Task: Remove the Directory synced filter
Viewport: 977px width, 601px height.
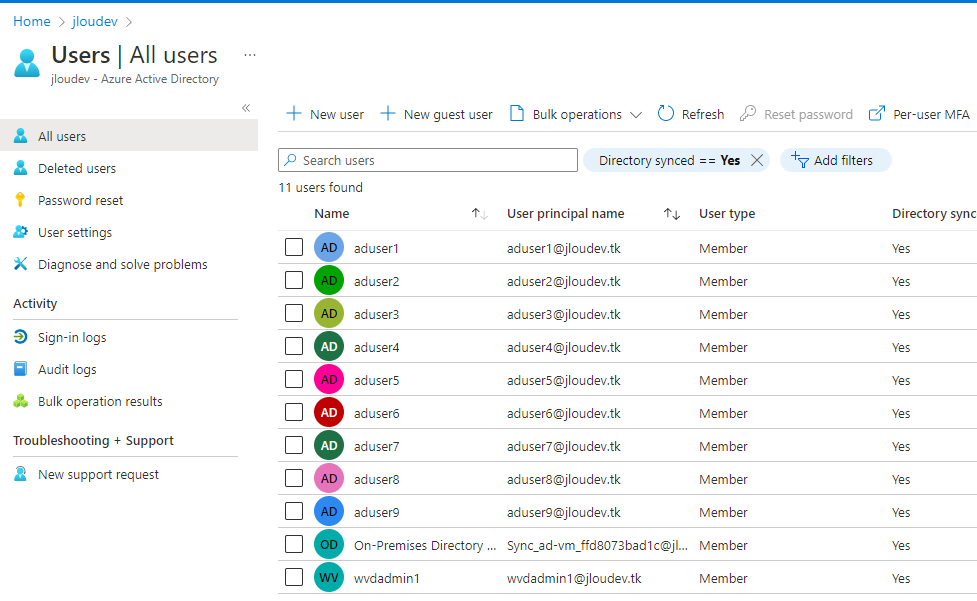Action: [757, 160]
